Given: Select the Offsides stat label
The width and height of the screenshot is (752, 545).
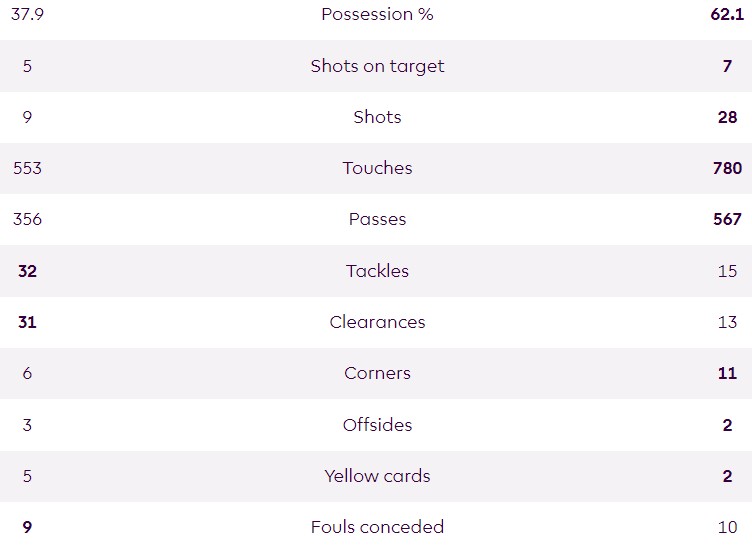Looking at the screenshot, I should point(377,425).
